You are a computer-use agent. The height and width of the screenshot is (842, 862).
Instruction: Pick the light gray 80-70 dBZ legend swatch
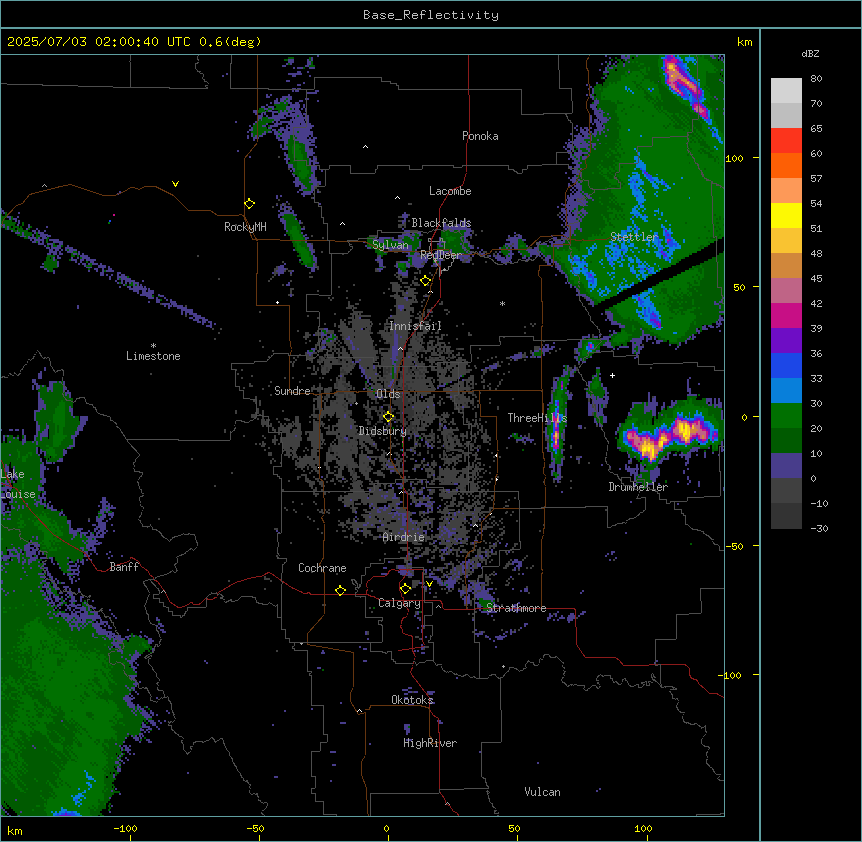pyautogui.click(x=786, y=91)
